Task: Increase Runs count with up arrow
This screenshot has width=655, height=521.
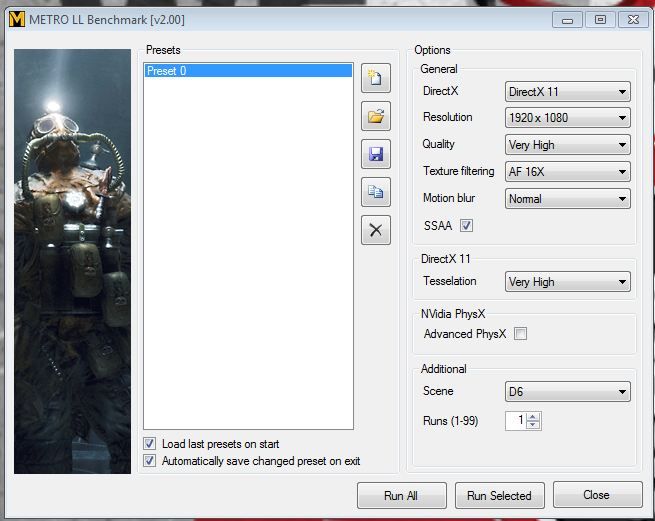Action: [x=533, y=417]
